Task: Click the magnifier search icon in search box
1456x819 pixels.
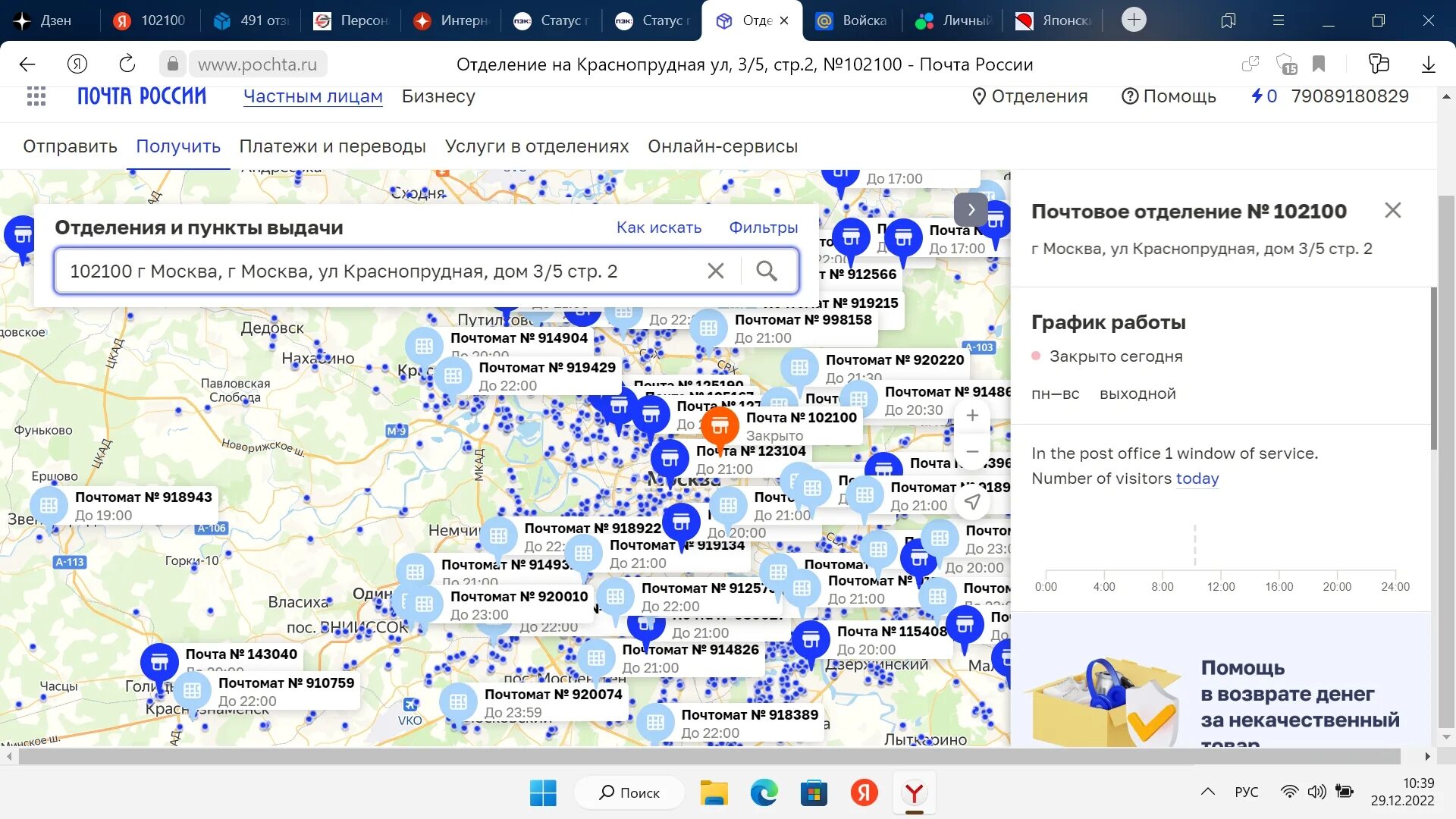Action: point(767,271)
